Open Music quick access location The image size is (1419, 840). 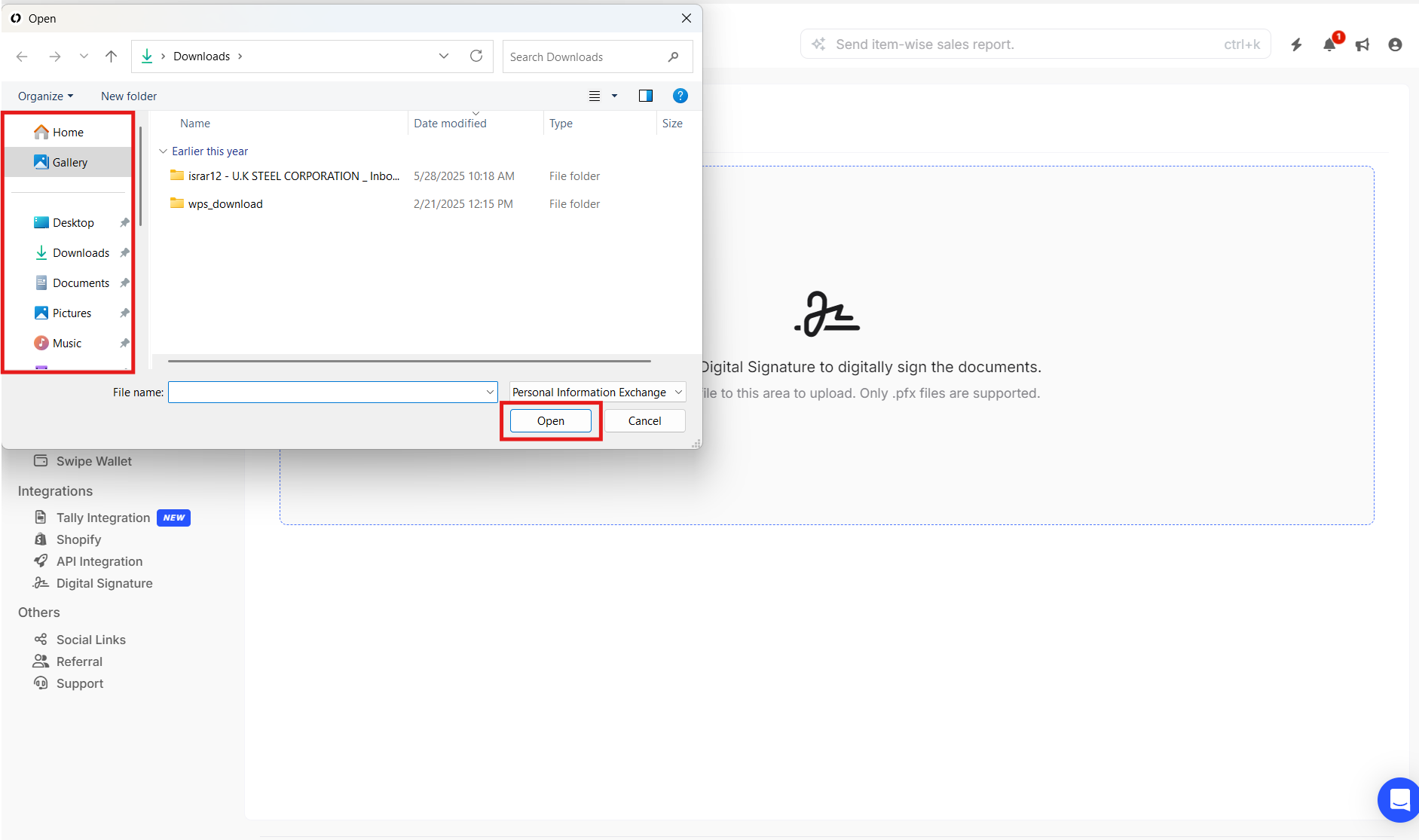pyautogui.click(x=67, y=344)
